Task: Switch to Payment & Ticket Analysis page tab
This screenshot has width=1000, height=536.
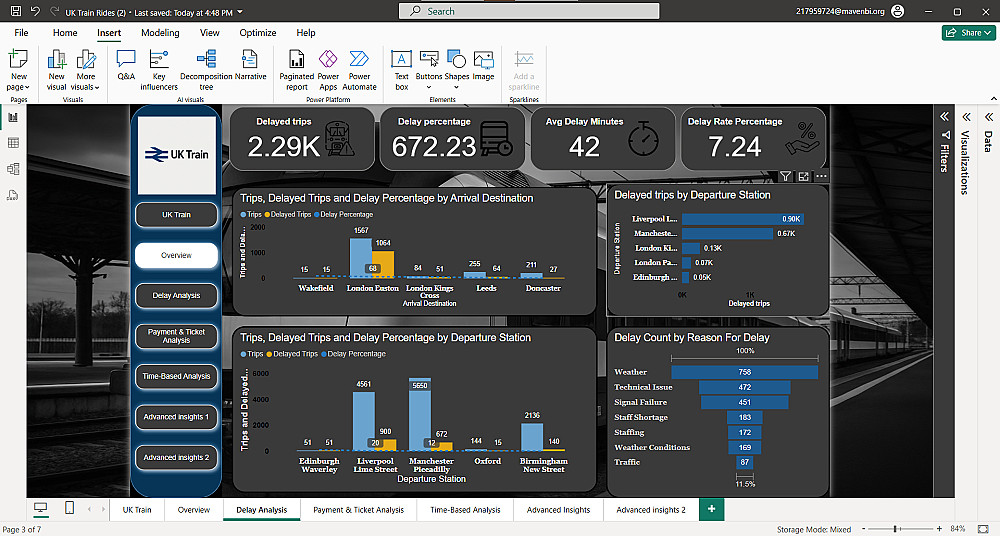Action: [358, 510]
